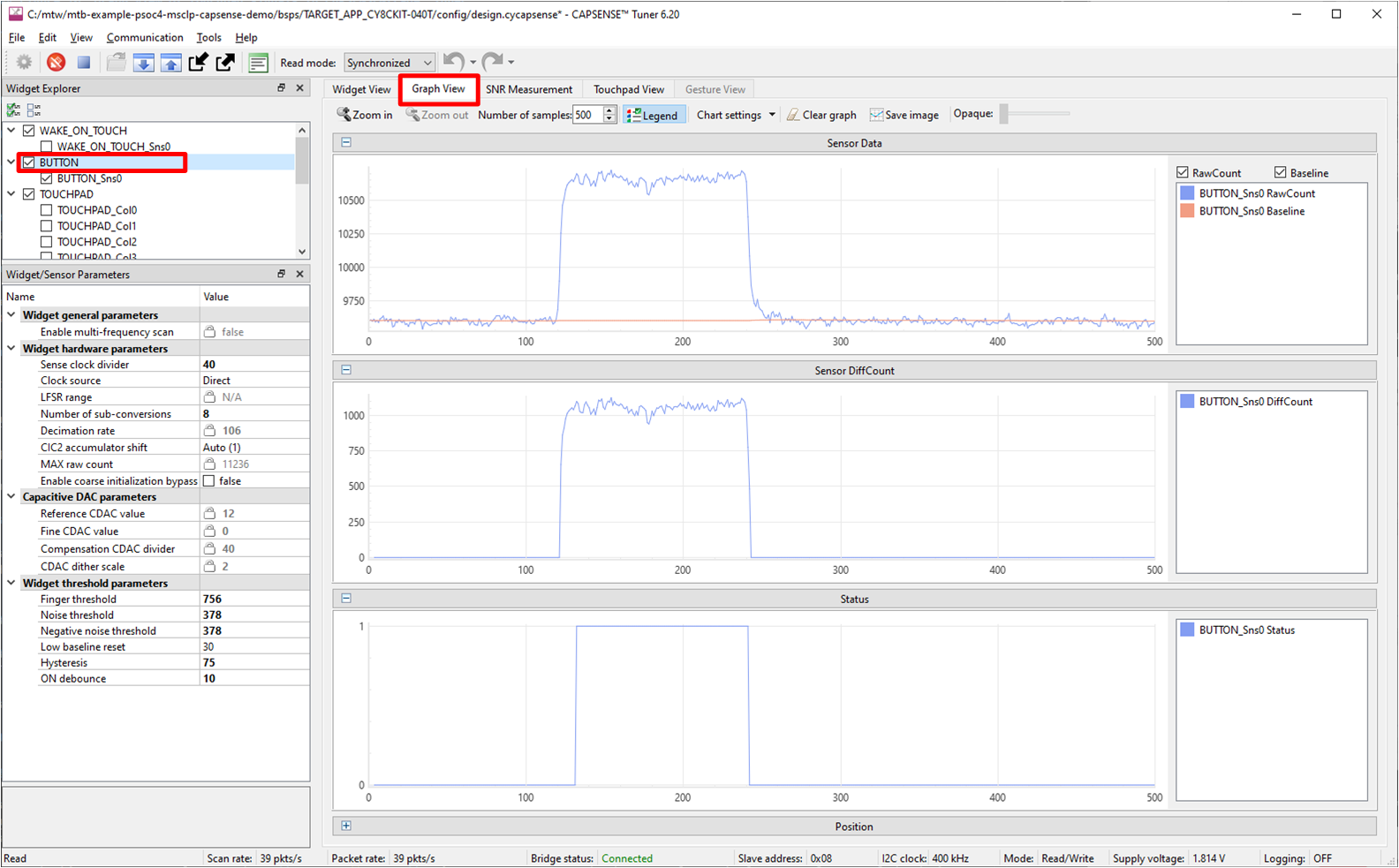Switch to the Widget View tab
Viewport: 1399px width, 868px height.
[x=361, y=89]
